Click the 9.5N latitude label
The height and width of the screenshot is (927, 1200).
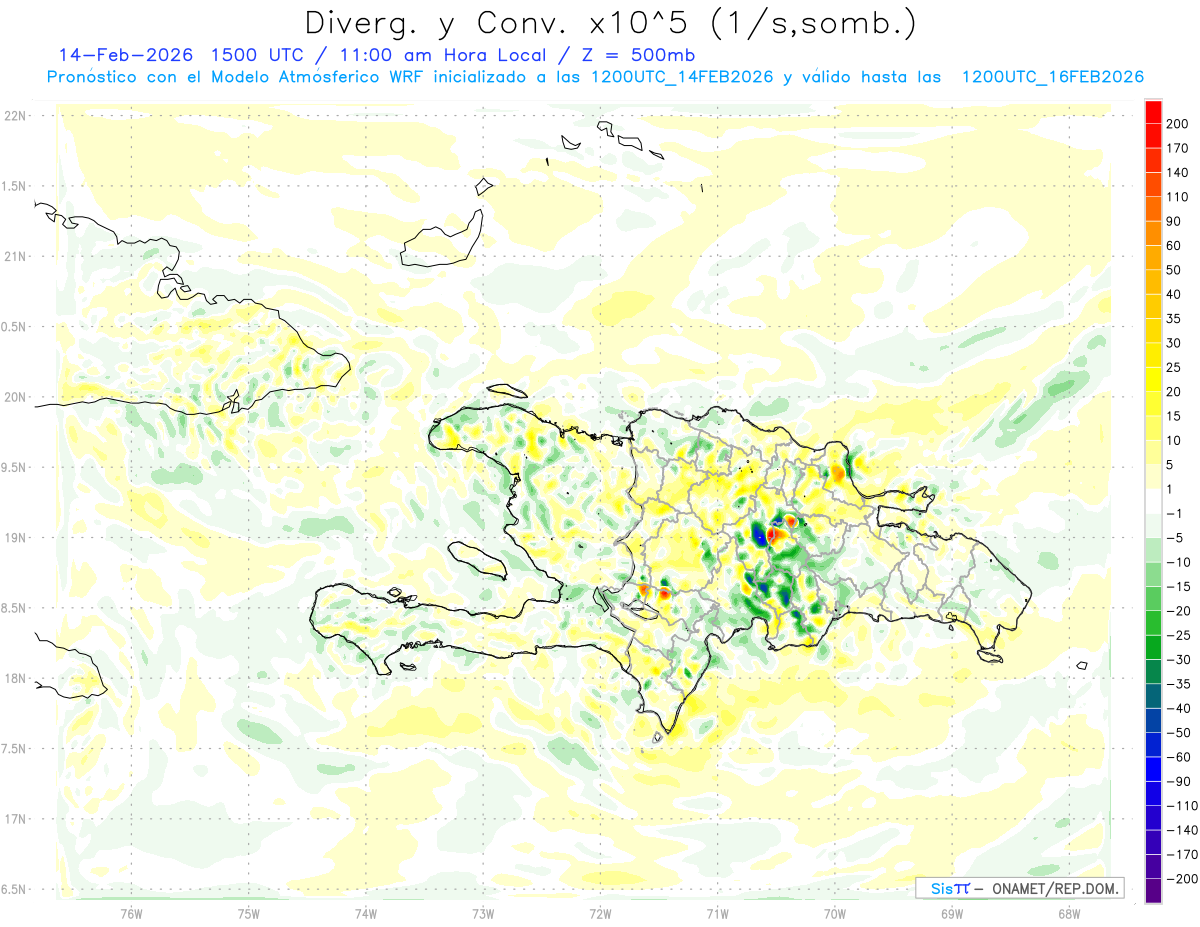pyautogui.click(x=14, y=467)
